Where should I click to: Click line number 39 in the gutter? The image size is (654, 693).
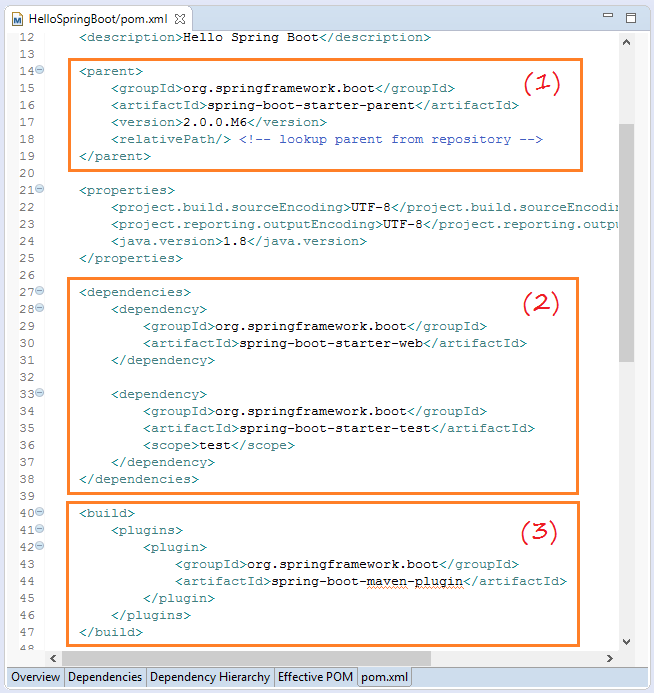tap(27, 496)
